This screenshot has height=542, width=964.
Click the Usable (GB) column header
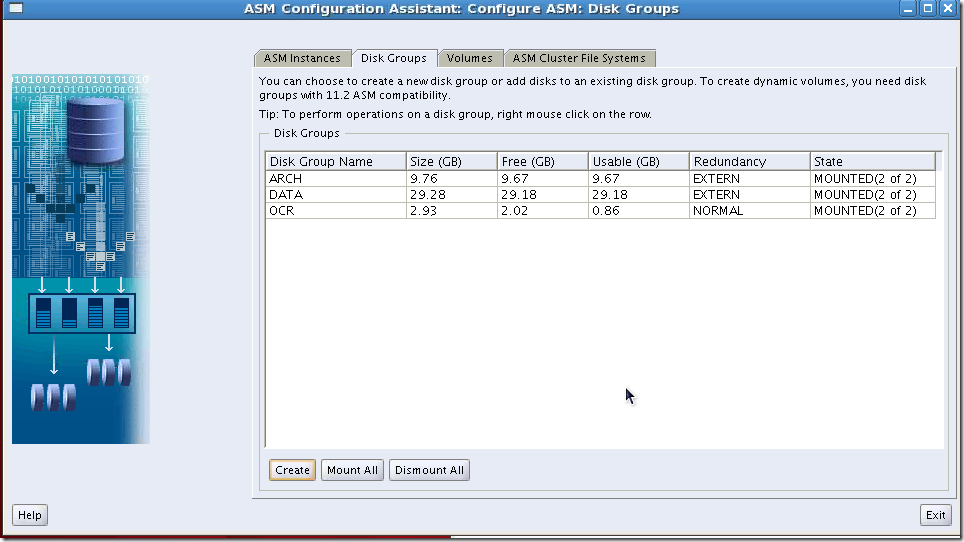pyautogui.click(x=638, y=161)
